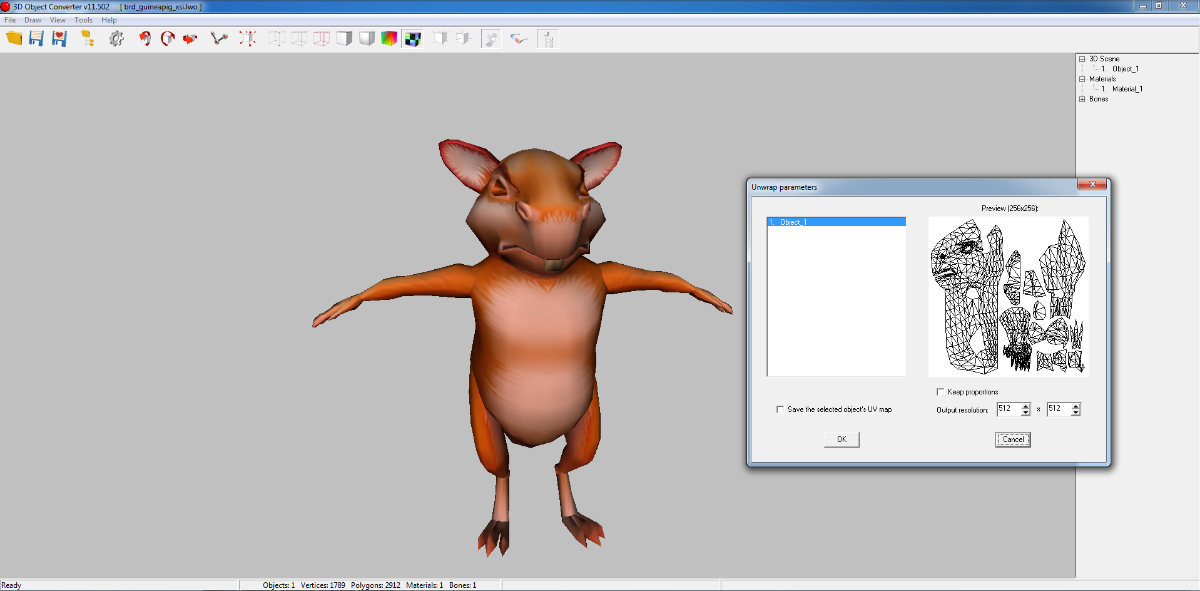Open the Tools menu

pyautogui.click(x=83, y=20)
